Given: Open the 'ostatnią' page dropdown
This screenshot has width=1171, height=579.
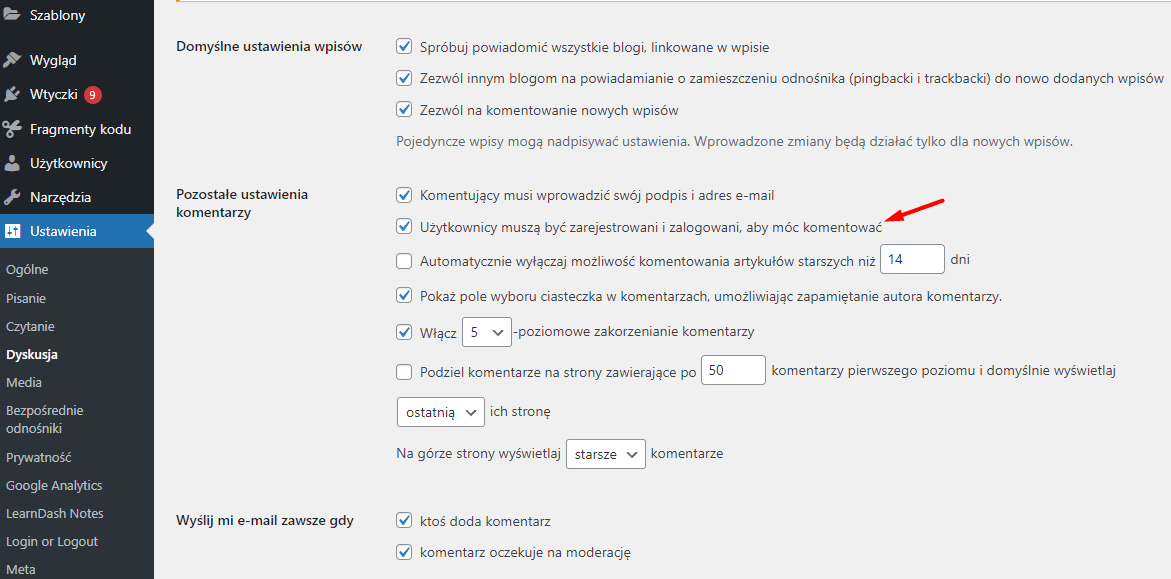Looking at the screenshot, I should [441, 412].
